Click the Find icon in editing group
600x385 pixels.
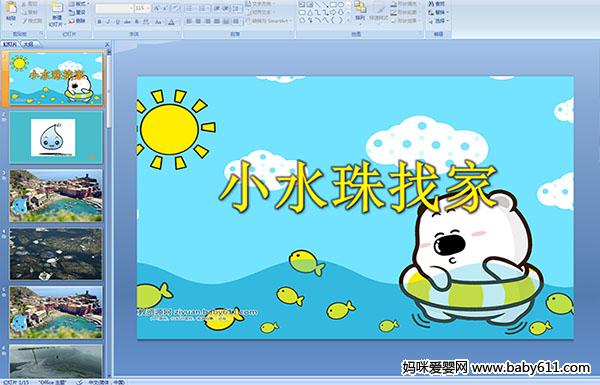click(436, 4)
